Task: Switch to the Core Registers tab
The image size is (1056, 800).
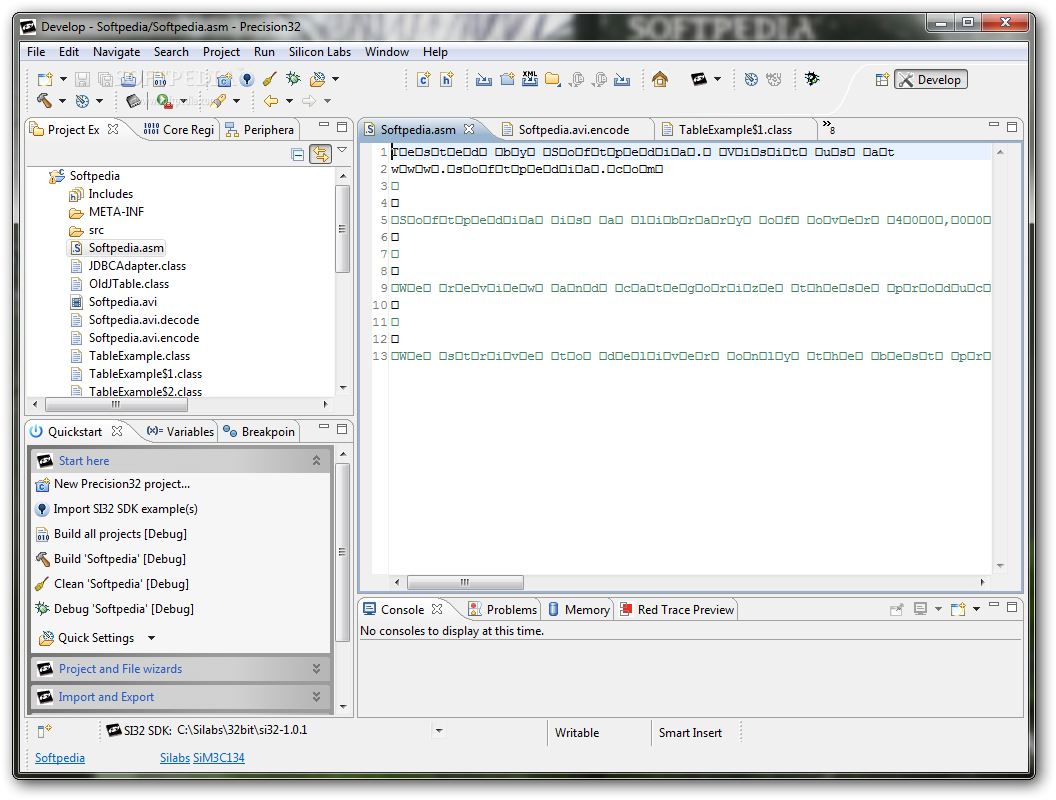Action: [180, 129]
